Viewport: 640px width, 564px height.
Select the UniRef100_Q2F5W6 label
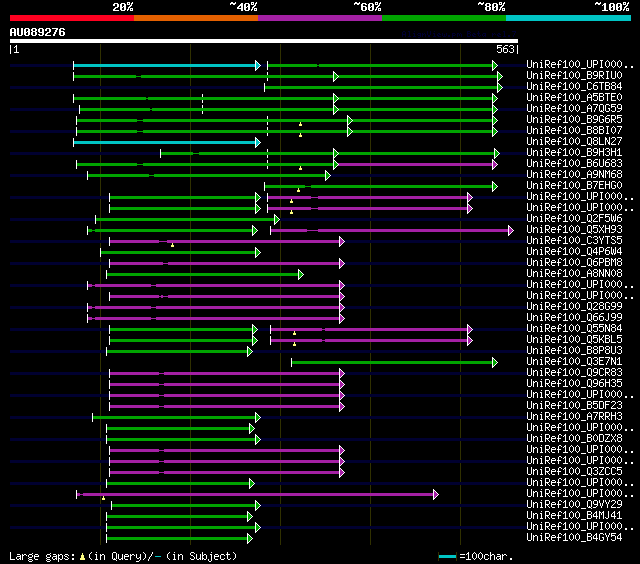click(x=574, y=219)
